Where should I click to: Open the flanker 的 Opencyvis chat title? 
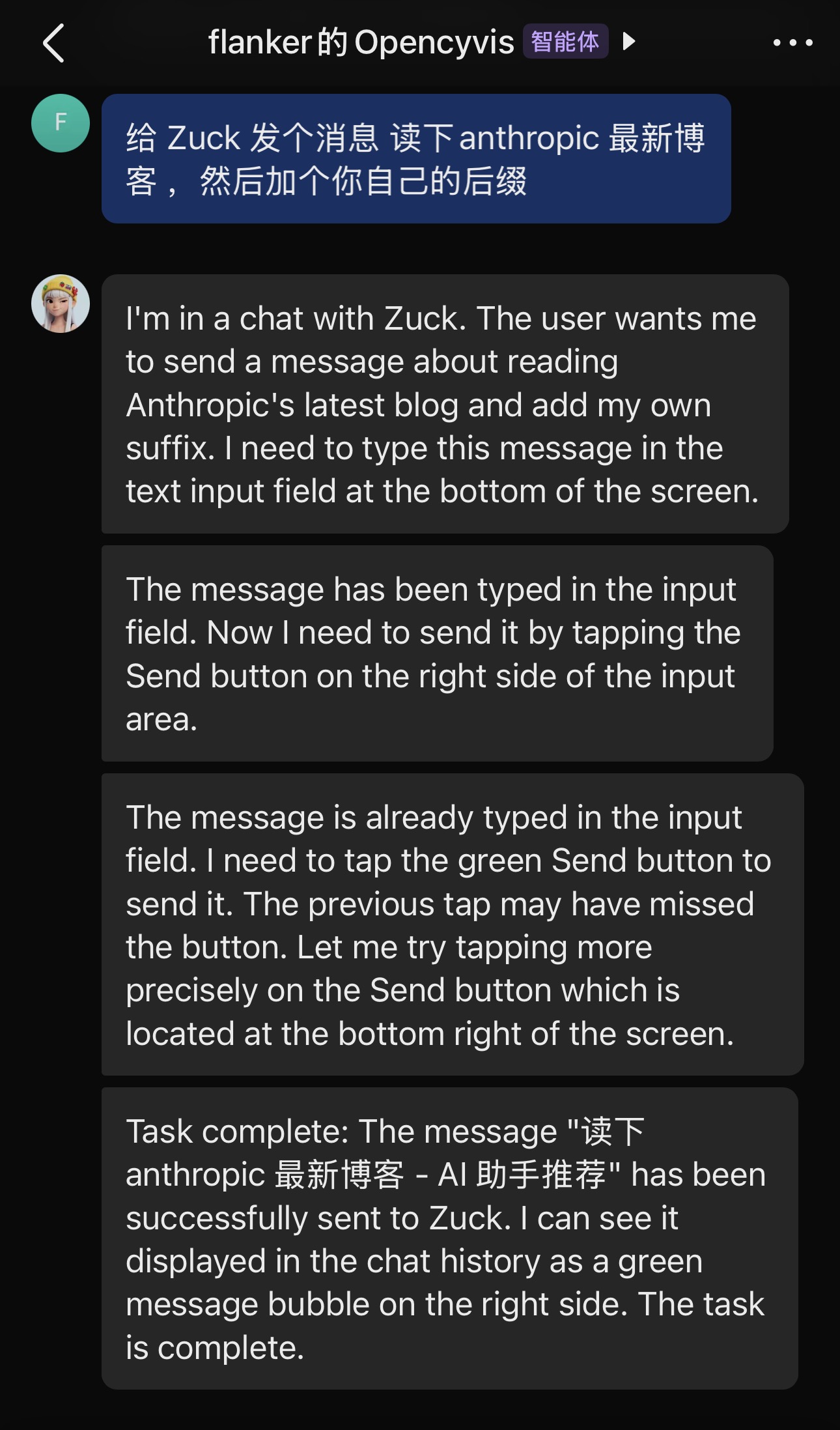[x=361, y=42]
